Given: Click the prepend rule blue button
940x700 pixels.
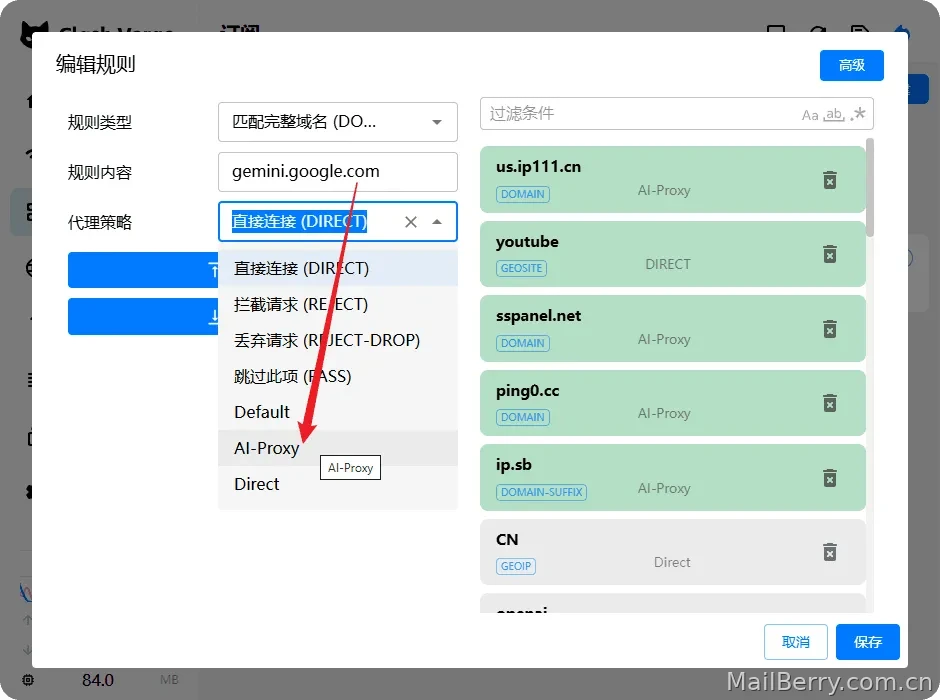Looking at the screenshot, I should 143,270.
